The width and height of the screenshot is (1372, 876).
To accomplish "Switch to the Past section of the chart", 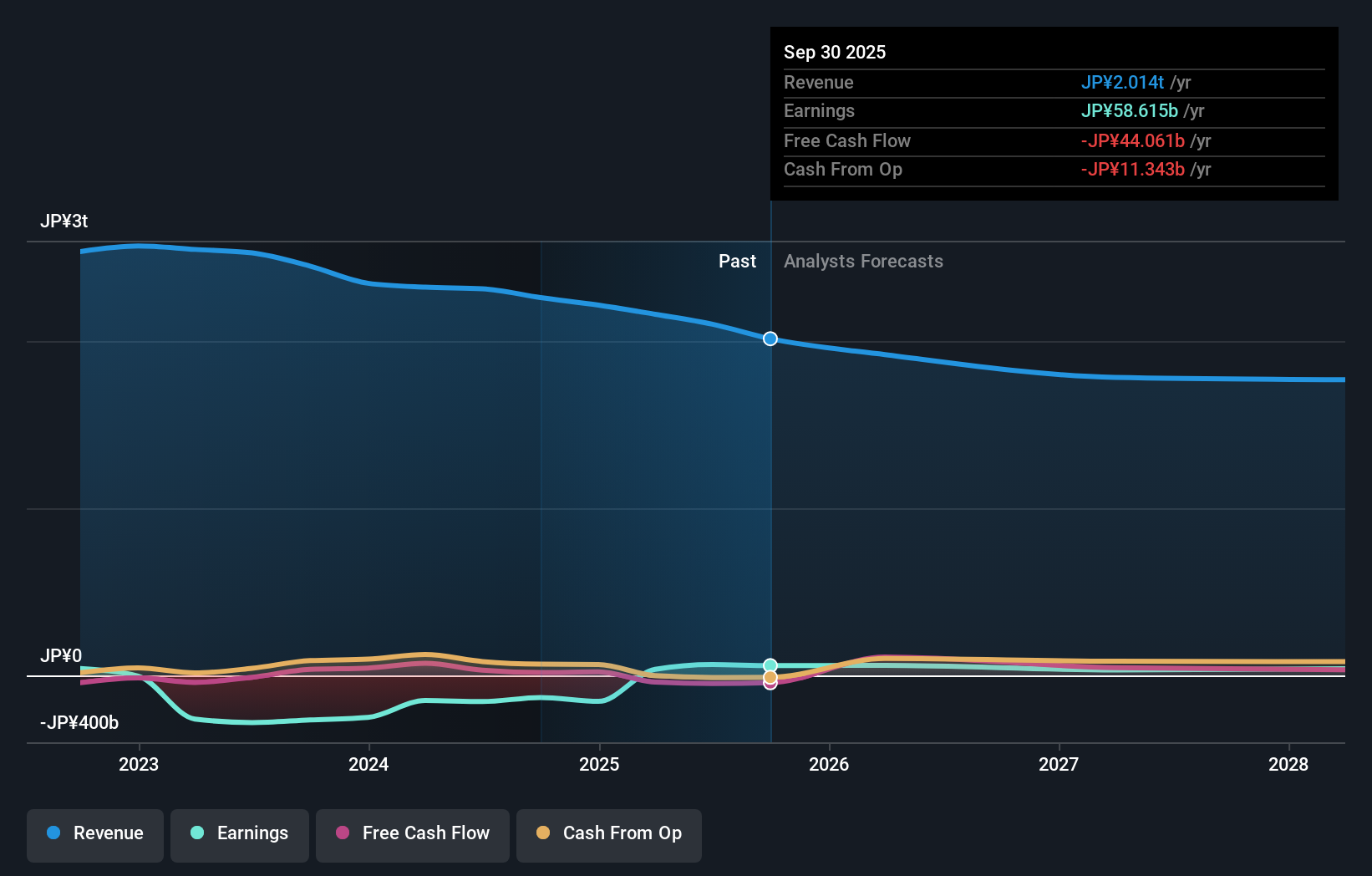I will 736,261.
